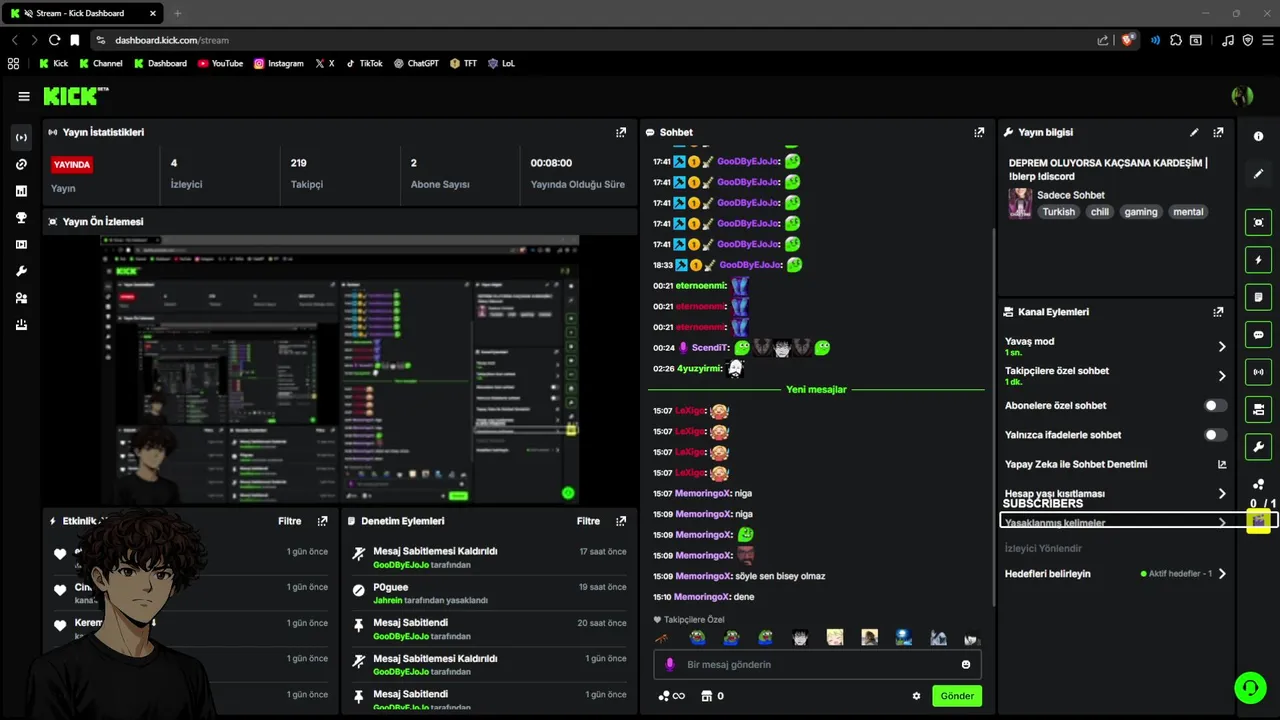Open the profile avatar at top right
The image size is (1280, 720).
point(1242,96)
